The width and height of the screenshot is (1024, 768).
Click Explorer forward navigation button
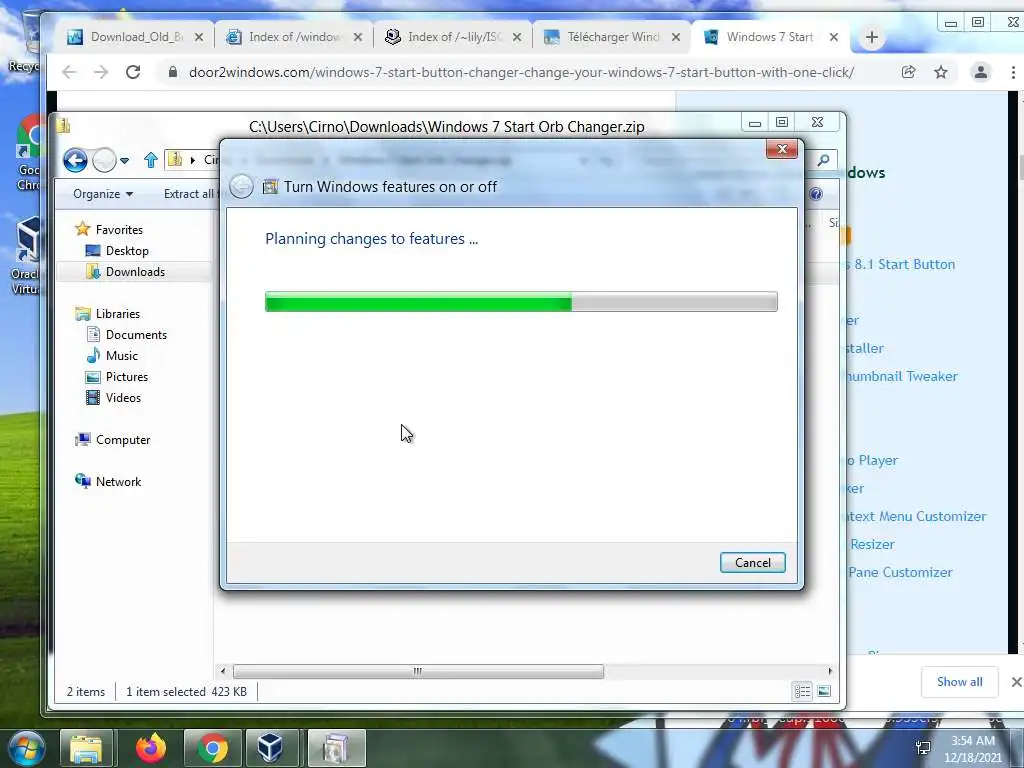(x=103, y=160)
